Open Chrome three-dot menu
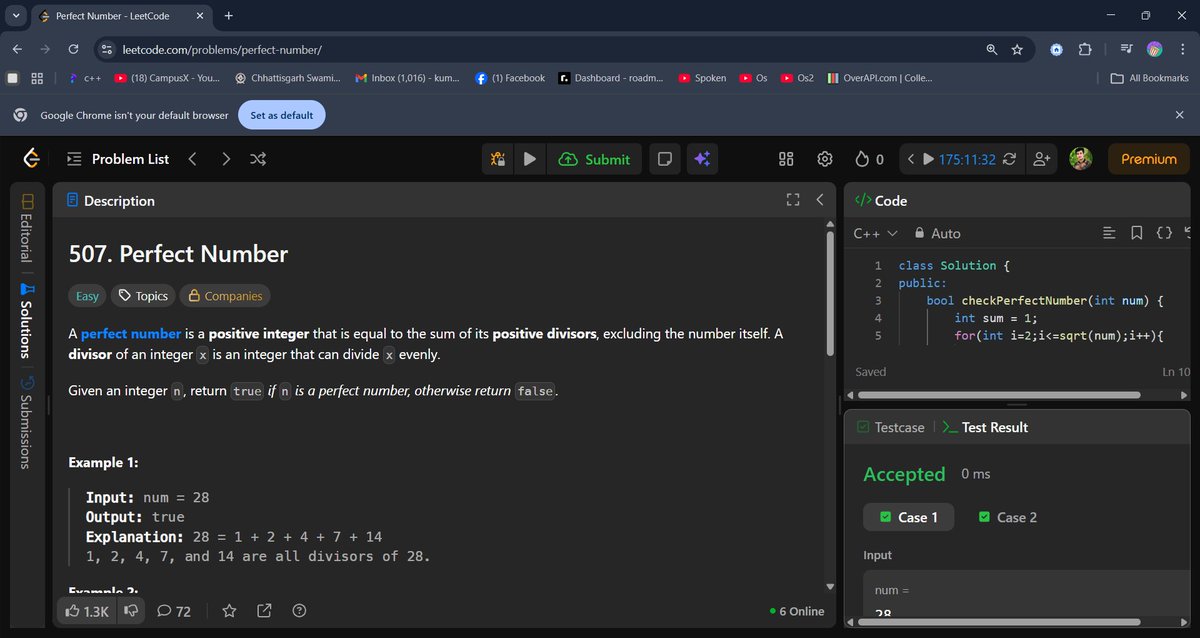Viewport: 1200px width, 638px height. coord(1182,49)
